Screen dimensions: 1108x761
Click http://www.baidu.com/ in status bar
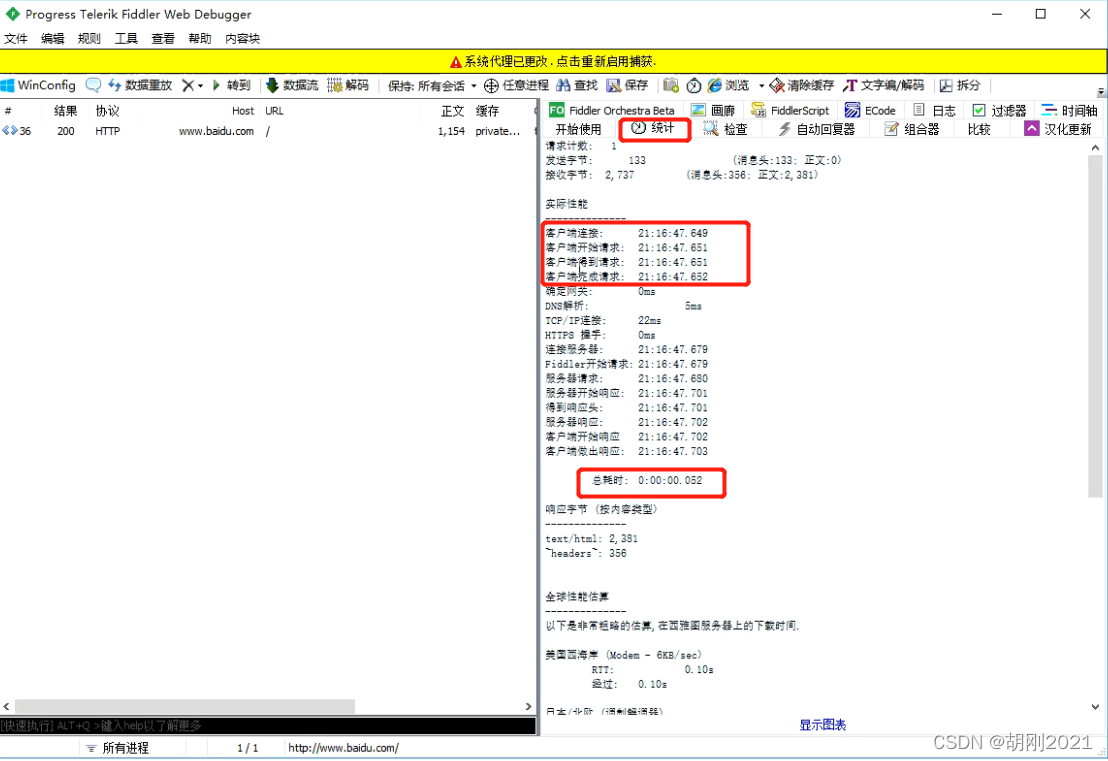343,748
